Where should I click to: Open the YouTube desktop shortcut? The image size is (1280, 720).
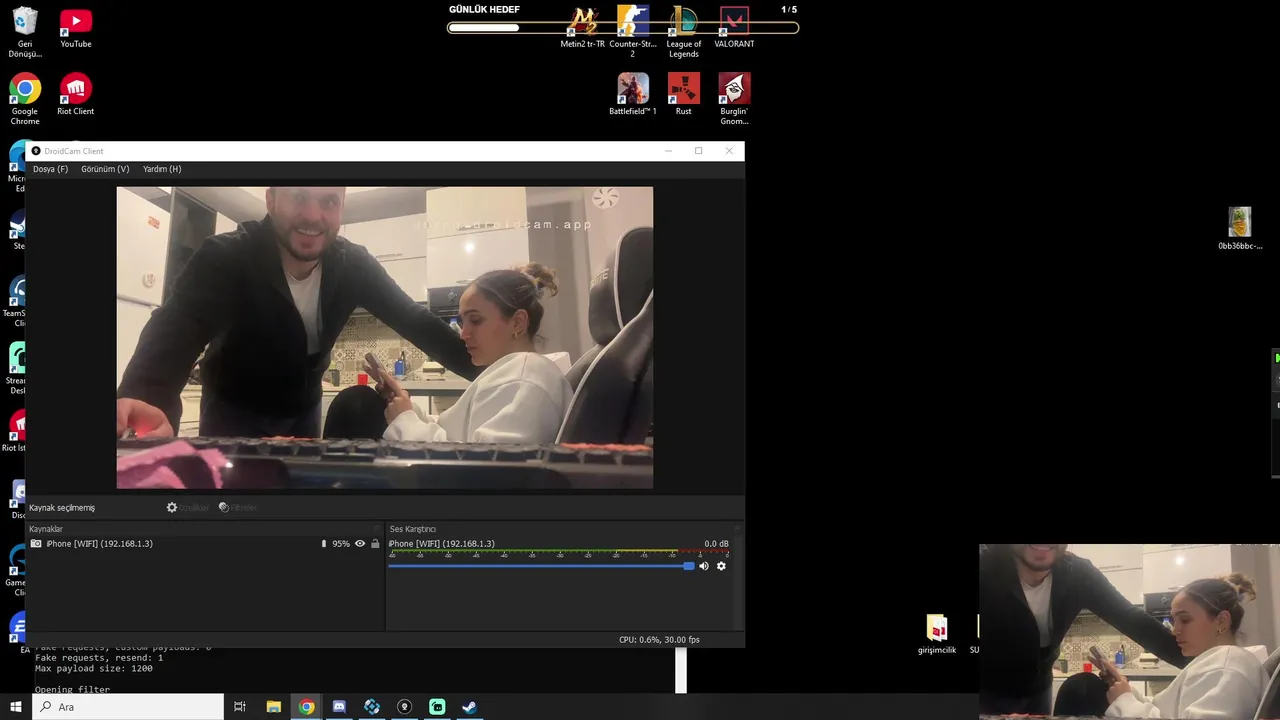tap(75, 29)
